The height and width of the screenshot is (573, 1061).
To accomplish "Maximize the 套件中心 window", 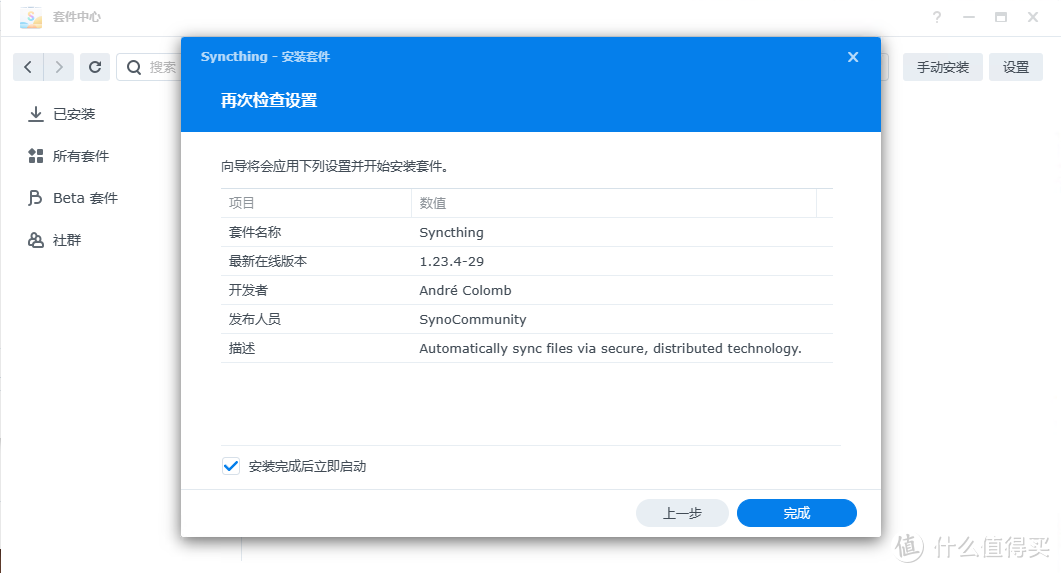I will click(x=1000, y=17).
